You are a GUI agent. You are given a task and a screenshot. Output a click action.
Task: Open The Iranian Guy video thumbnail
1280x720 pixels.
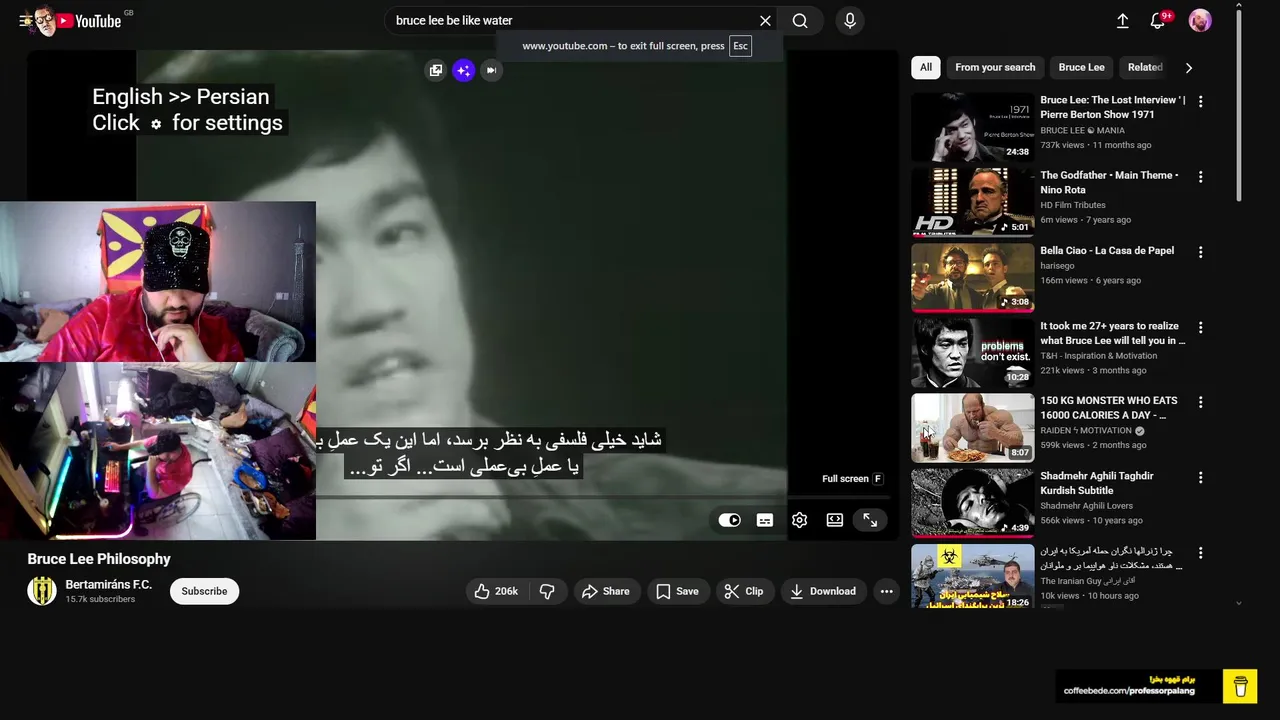[x=973, y=576]
